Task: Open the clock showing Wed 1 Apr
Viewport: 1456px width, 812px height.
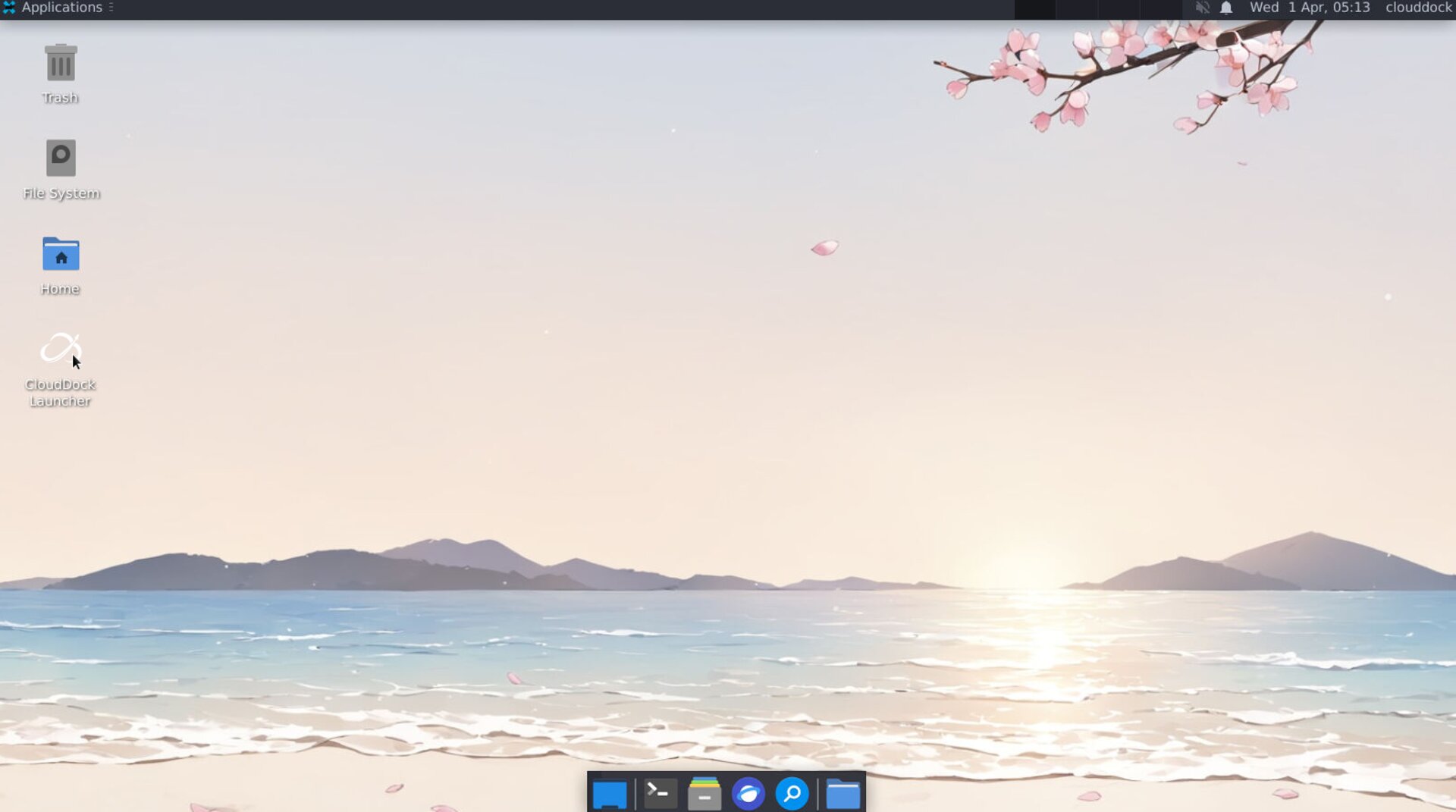Action: (1310, 8)
